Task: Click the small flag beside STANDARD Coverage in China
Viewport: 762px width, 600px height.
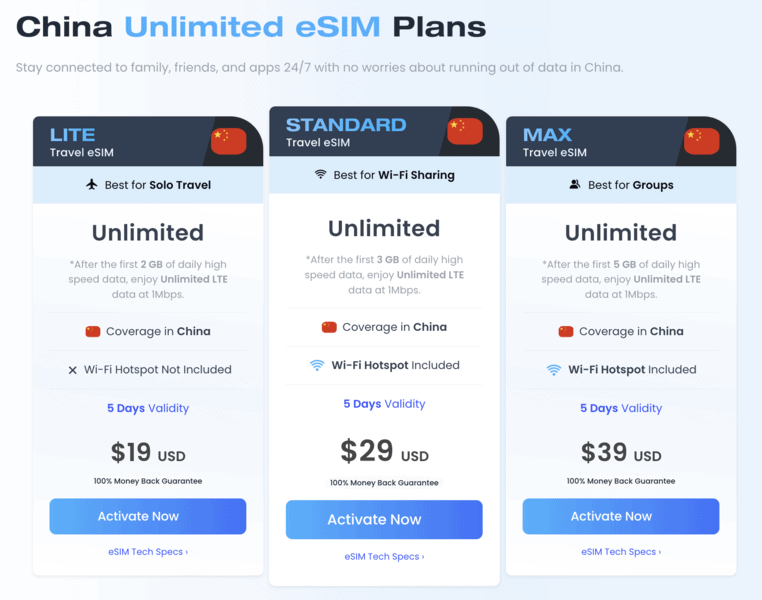Action: click(x=329, y=327)
